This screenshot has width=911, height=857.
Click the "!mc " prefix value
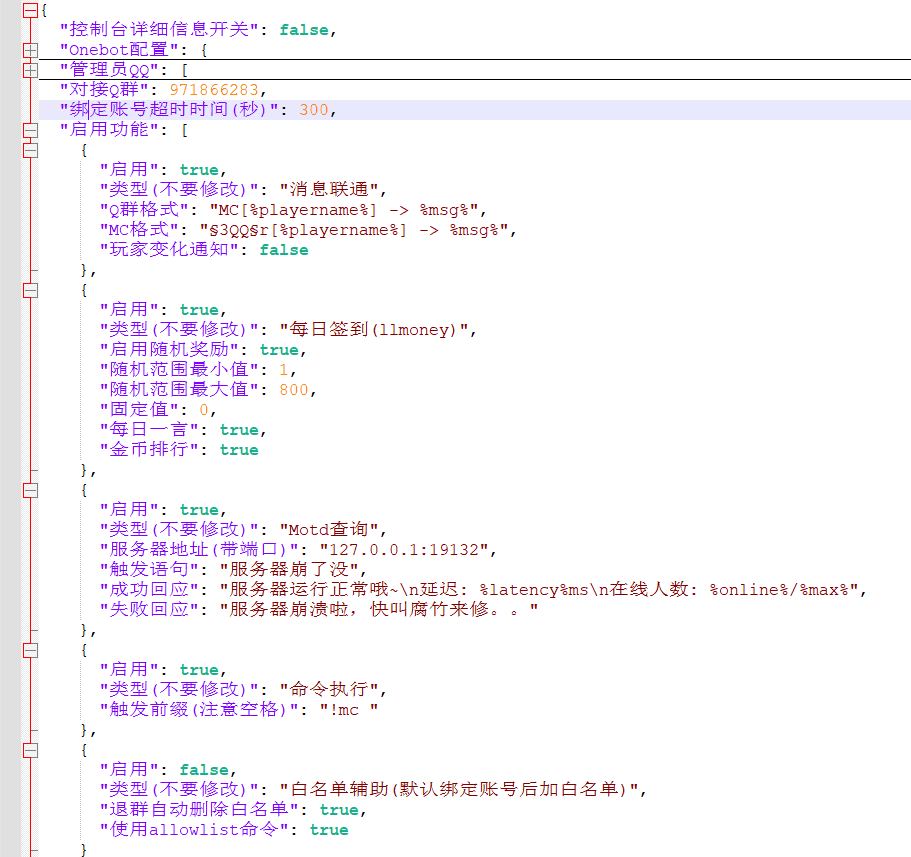coord(349,709)
